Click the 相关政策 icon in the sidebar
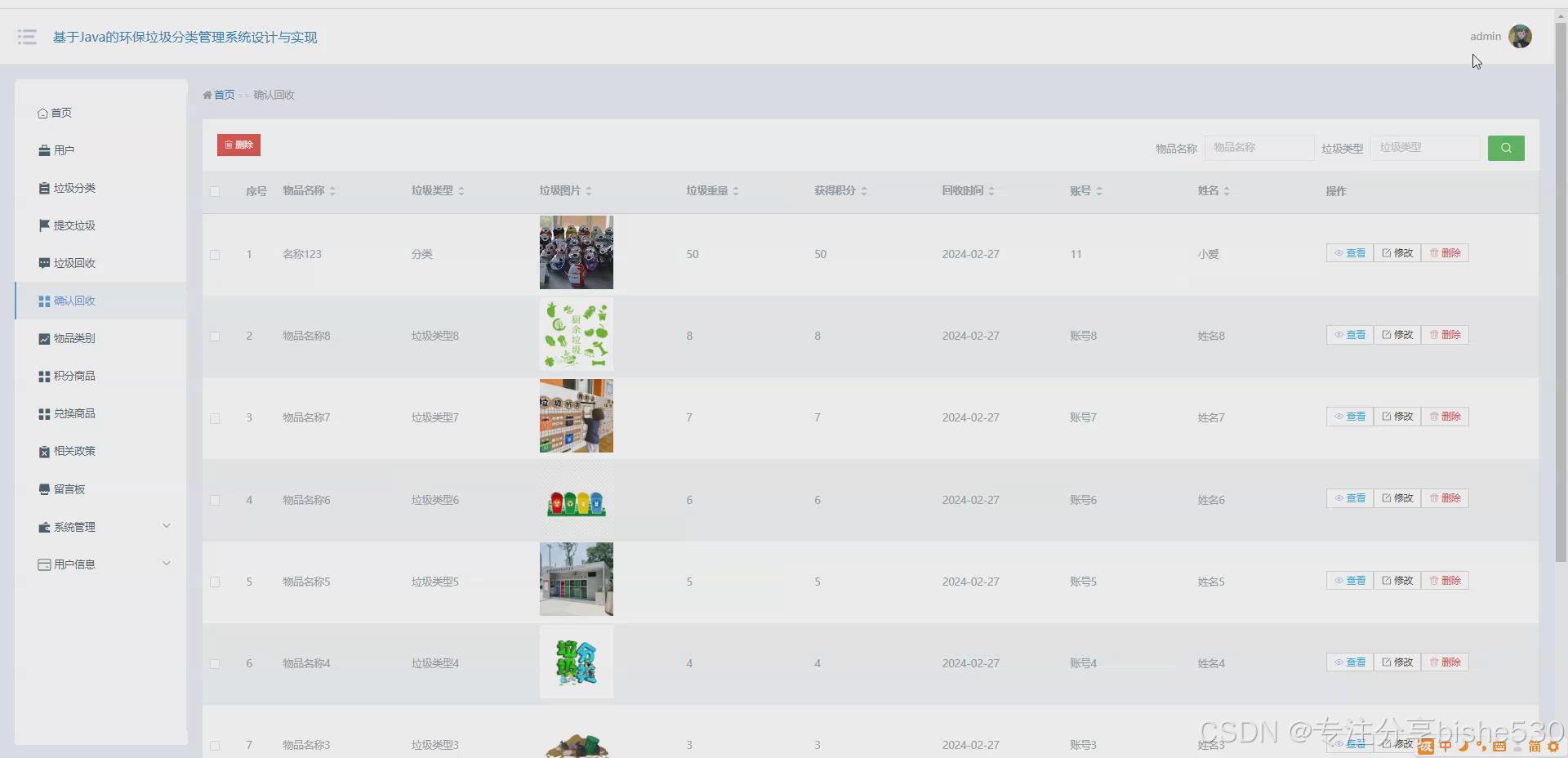The width and height of the screenshot is (1568, 758). [x=44, y=451]
